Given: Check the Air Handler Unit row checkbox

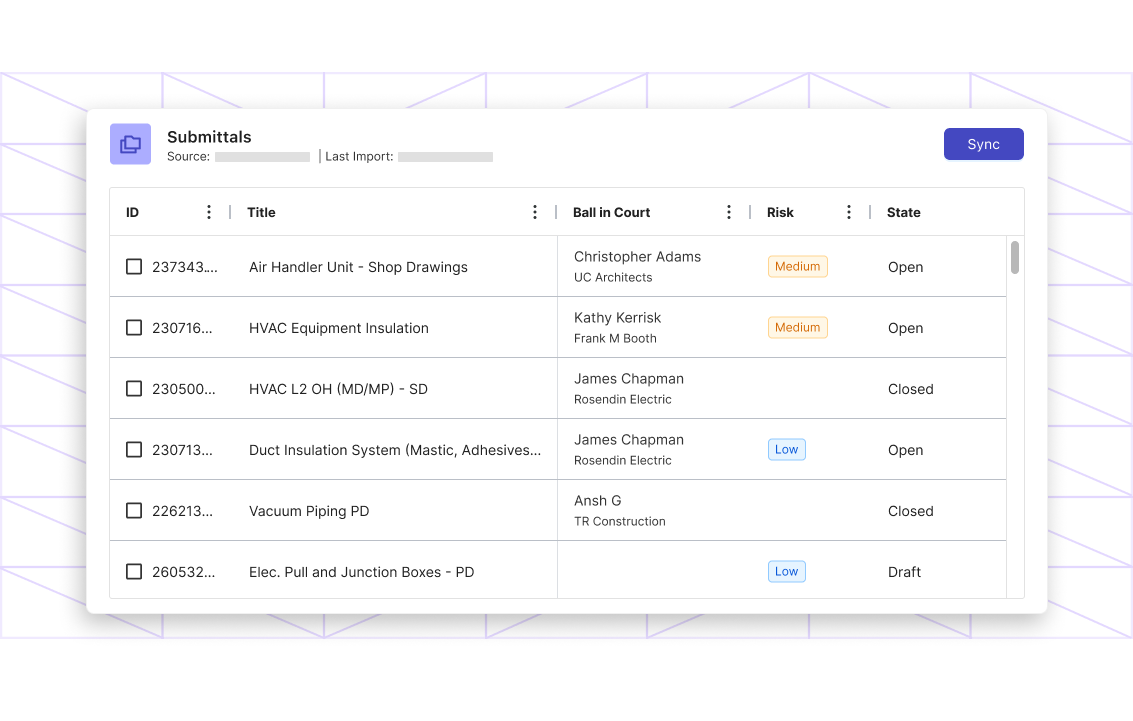Looking at the screenshot, I should coord(134,266).
